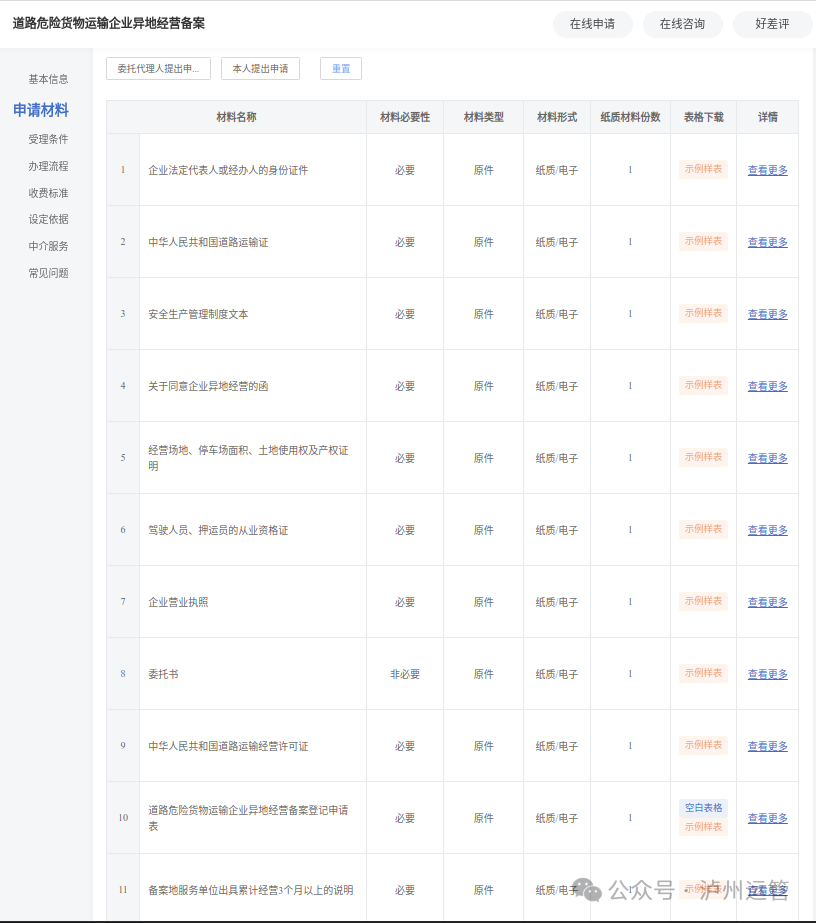The image size is (816, 923).
Task: Click the 驾驶人员、押运员的从业资格证 text
Action: pyautogui.click(x=218, y=530)
